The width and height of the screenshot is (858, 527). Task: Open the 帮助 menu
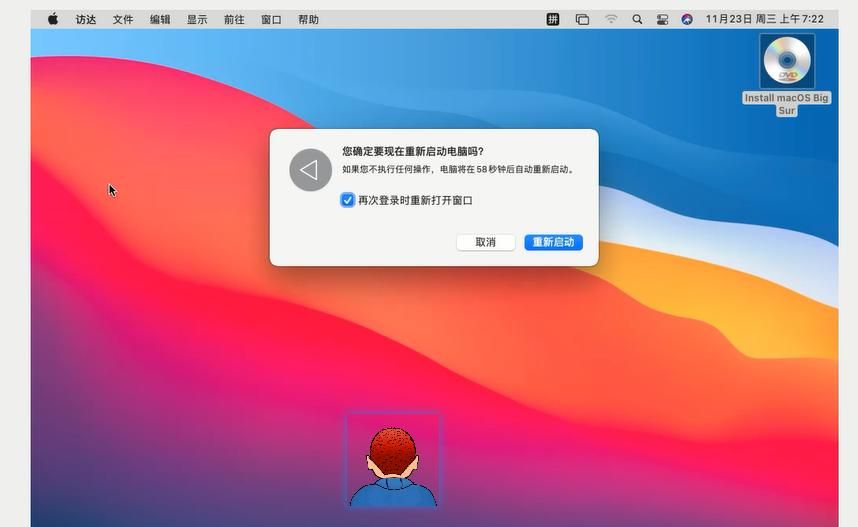(x=308, y=19)
